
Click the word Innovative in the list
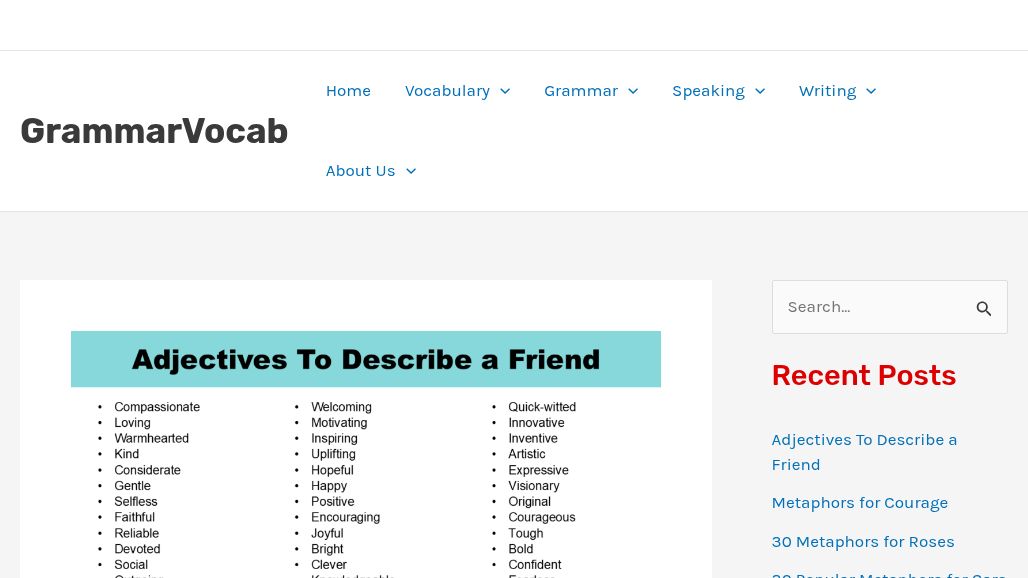(x=536, y=423)
